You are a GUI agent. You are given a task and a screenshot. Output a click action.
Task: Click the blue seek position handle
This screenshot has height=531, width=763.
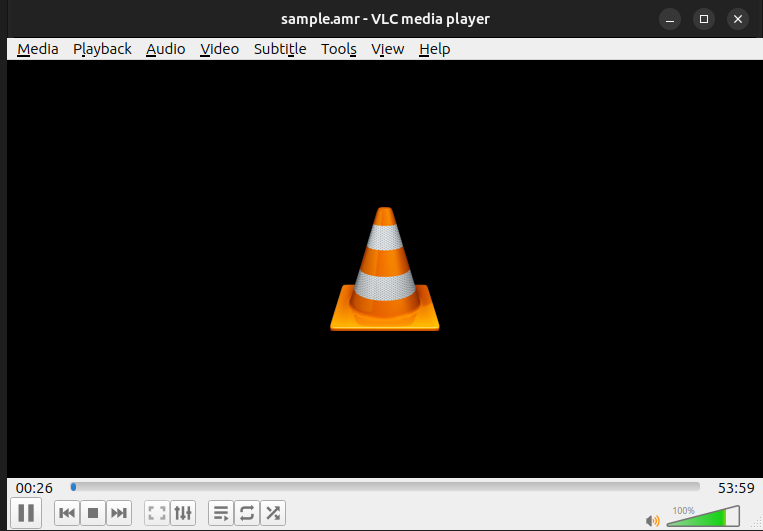point(73,487)
